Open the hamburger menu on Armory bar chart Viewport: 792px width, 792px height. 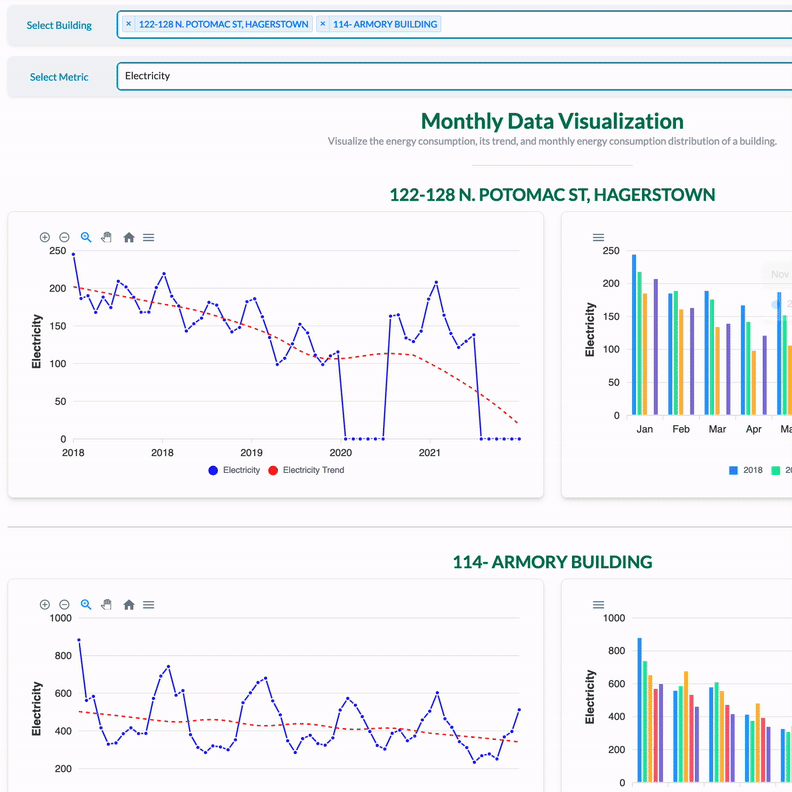[599, 604]
